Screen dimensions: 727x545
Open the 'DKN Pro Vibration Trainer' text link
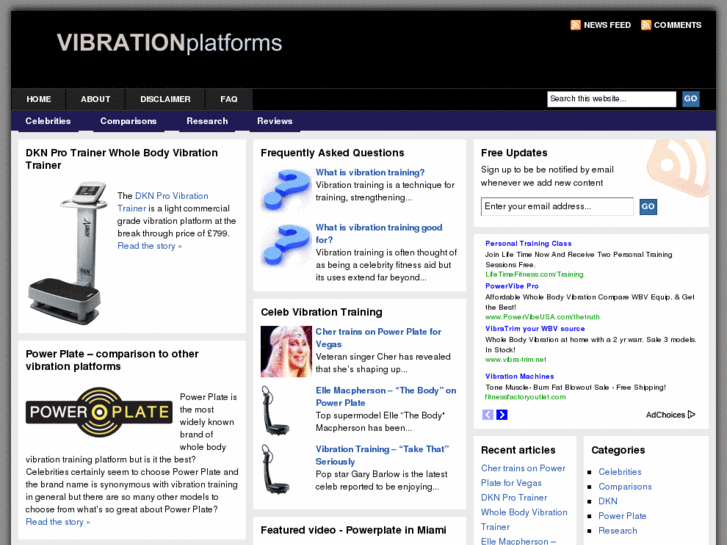pos(163,202)
